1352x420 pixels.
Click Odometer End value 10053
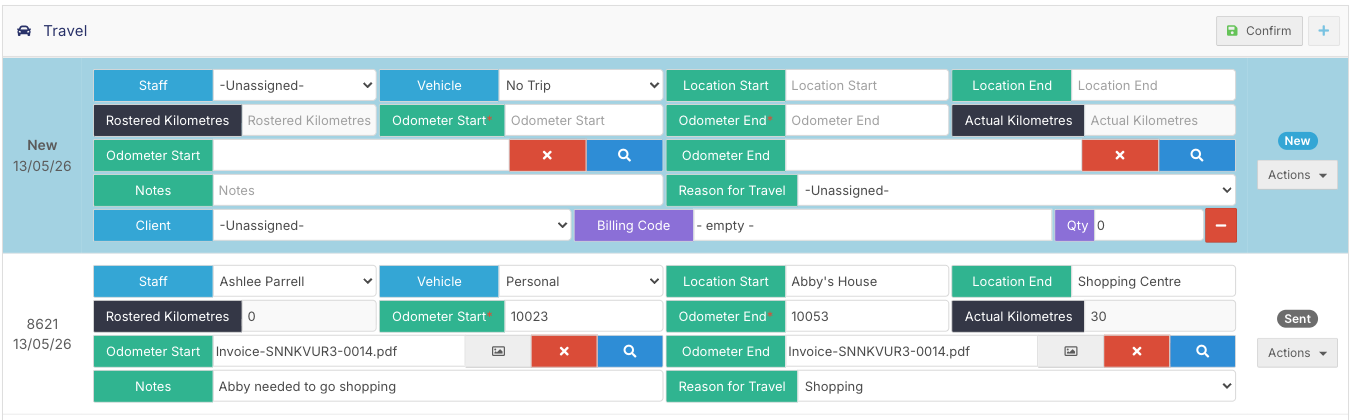(866, 317)
